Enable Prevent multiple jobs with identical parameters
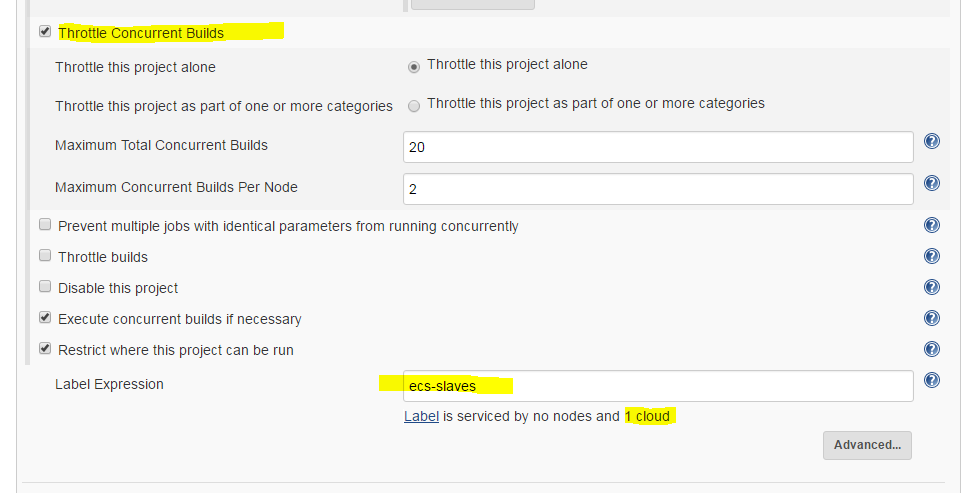 pyautogui.click(x=45, y=225)
